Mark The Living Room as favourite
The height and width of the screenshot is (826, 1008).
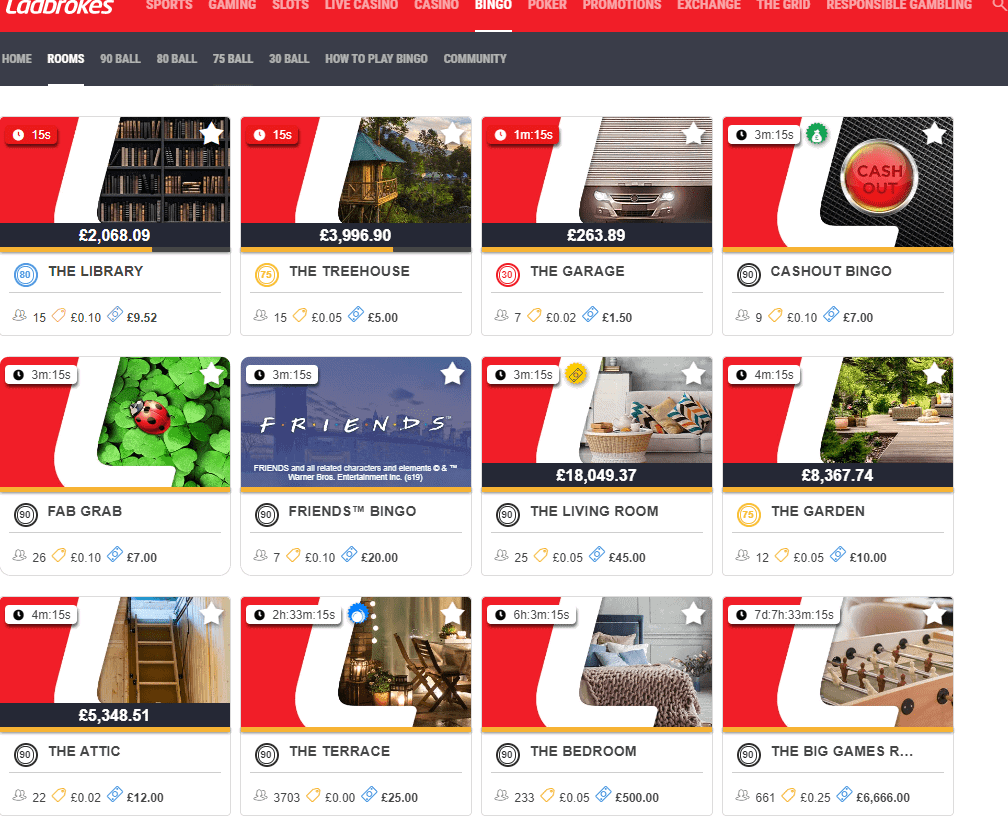[694, 373]
